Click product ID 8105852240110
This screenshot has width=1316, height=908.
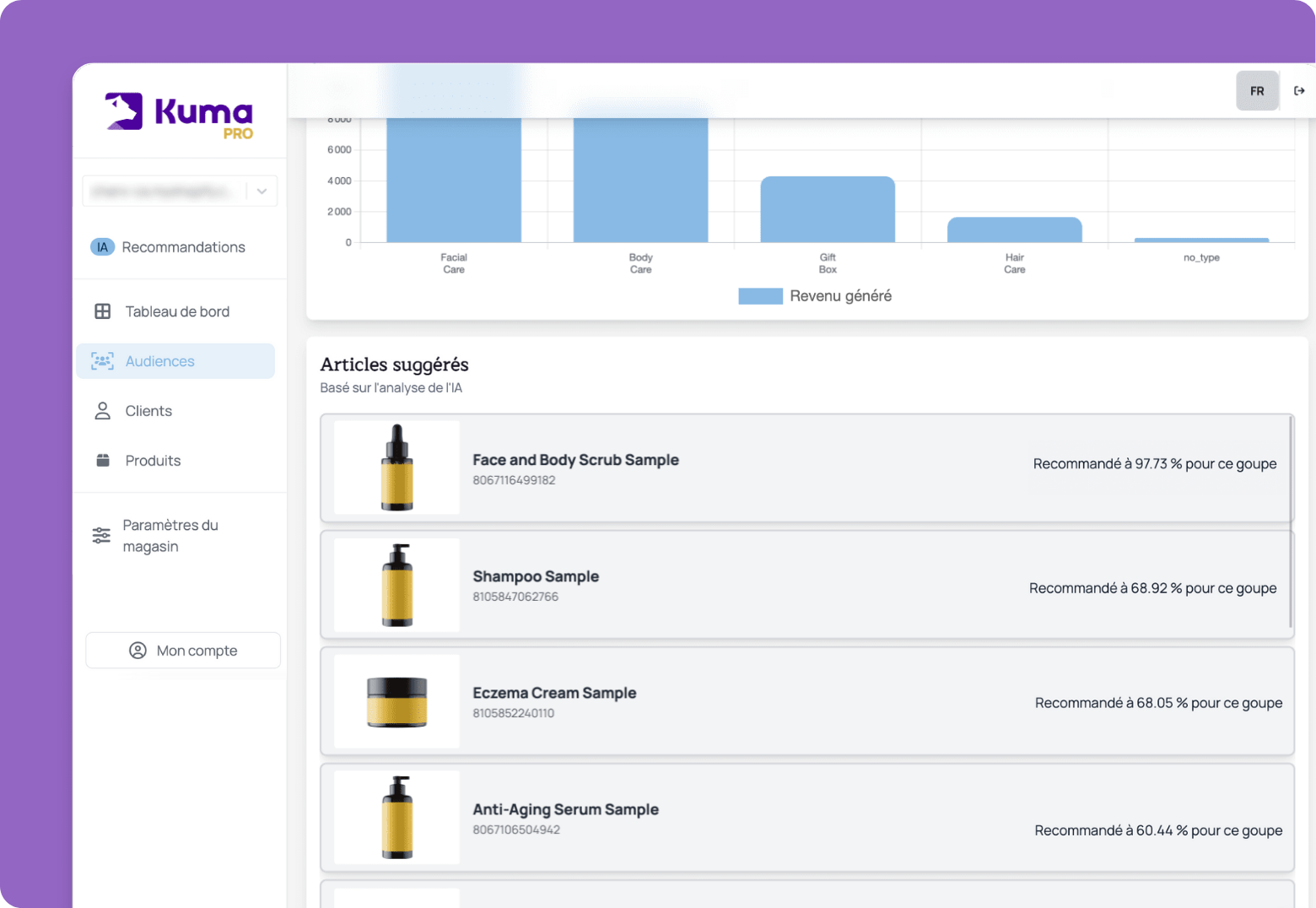click(513, 713)
